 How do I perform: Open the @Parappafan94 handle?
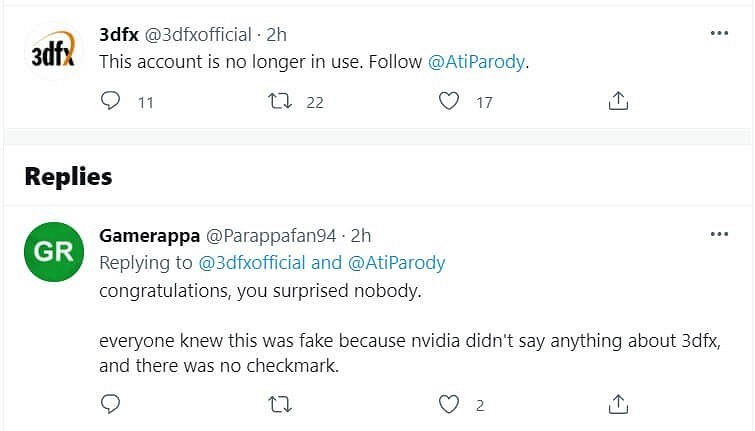tap(270, 236)
